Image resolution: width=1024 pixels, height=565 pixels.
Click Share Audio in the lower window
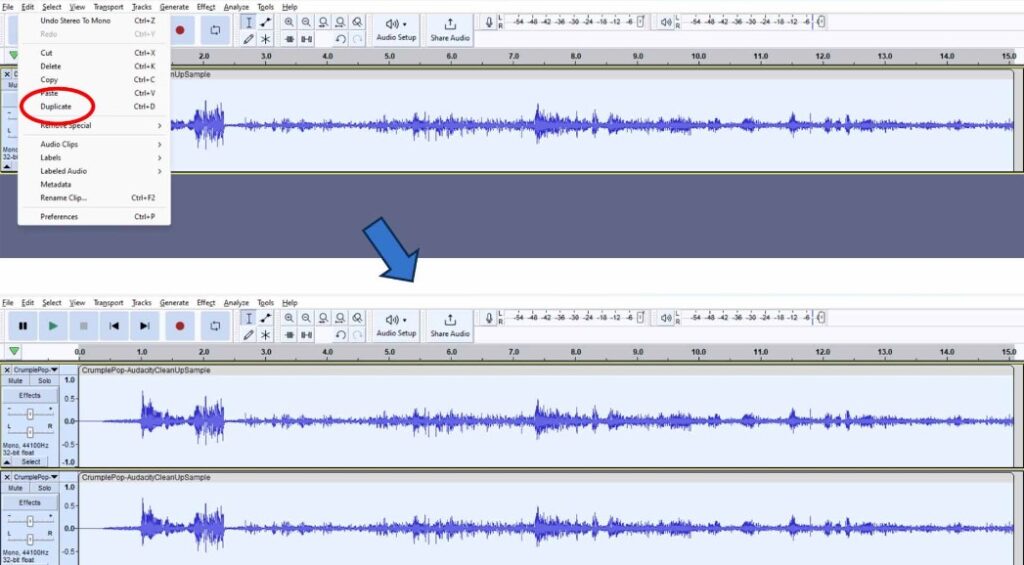tap(450, 325)
